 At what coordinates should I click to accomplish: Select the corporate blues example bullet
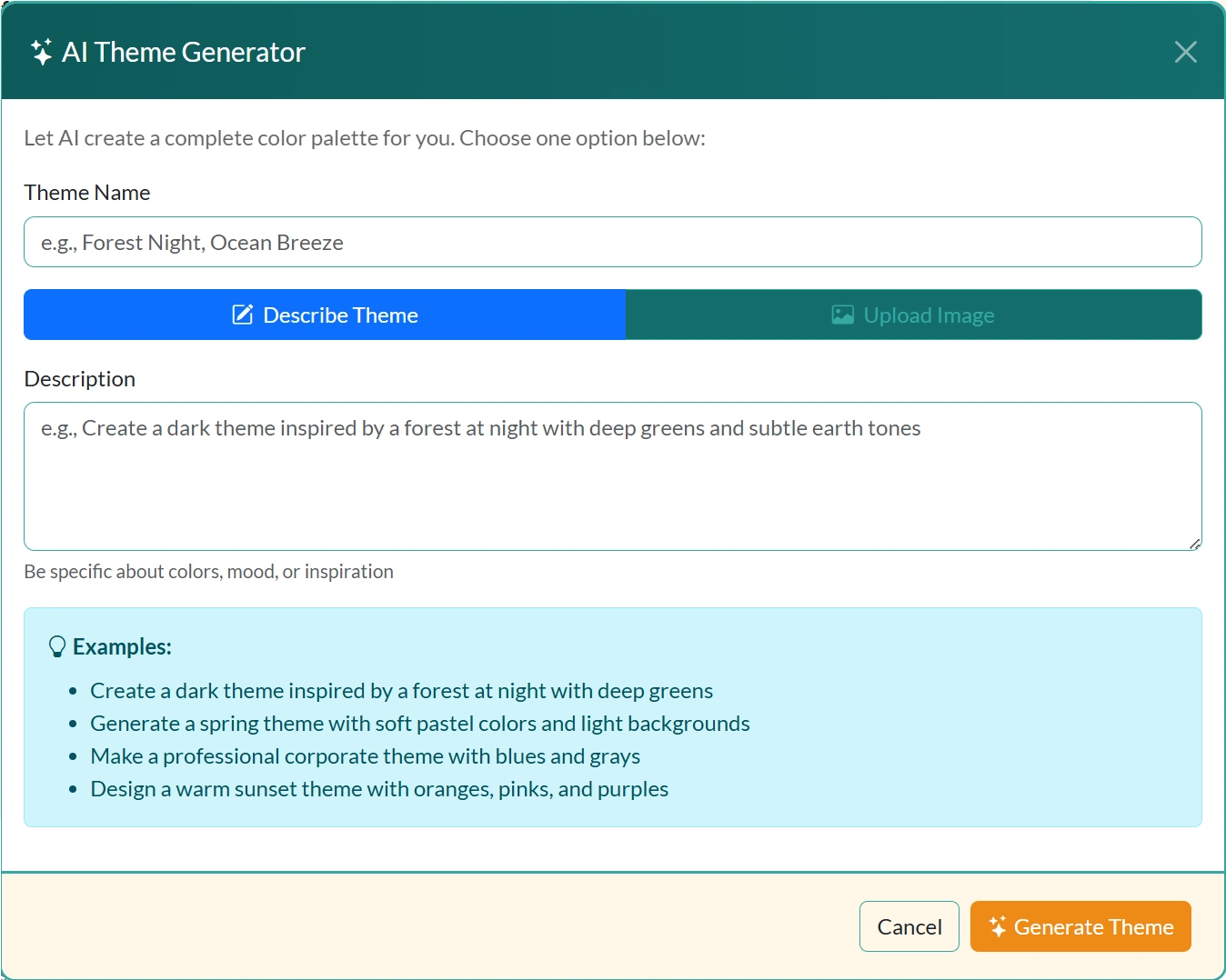point(365,755)
